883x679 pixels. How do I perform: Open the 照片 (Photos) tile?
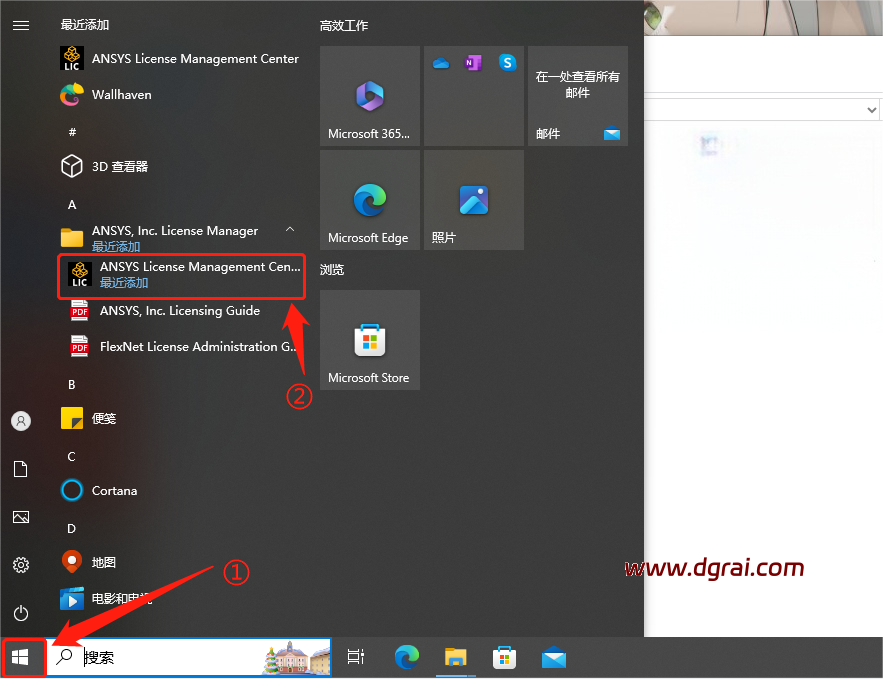pyautogui.click(x=473, y=201)
